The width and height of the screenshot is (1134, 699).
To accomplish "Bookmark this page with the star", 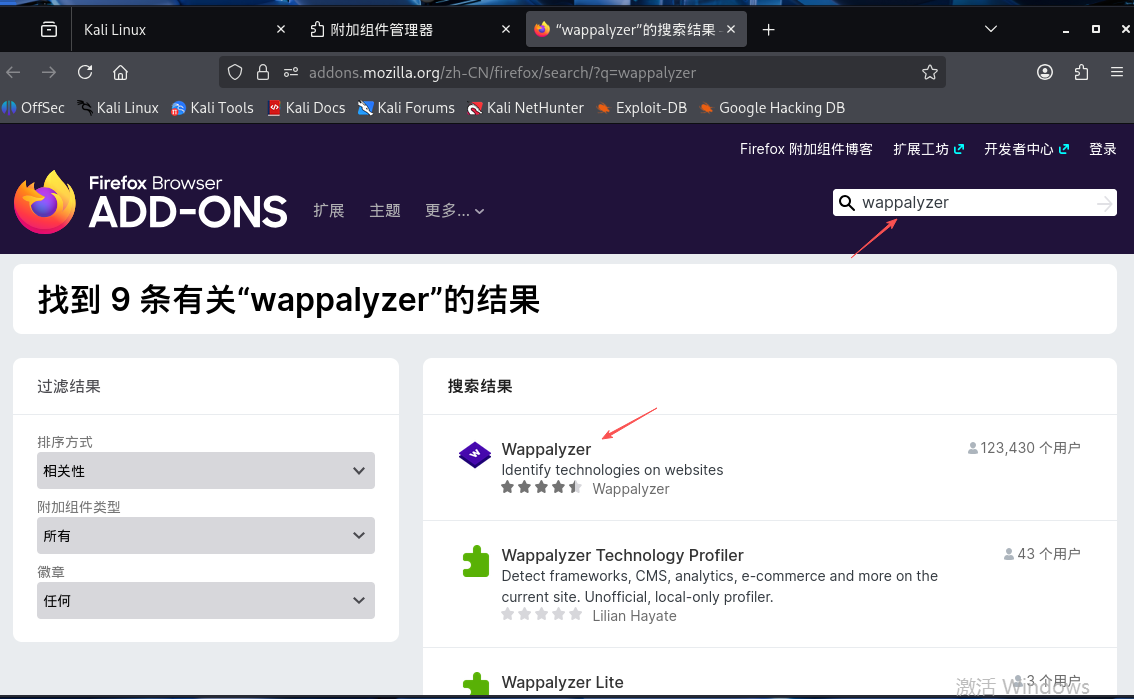I will [x=929, y=72].
